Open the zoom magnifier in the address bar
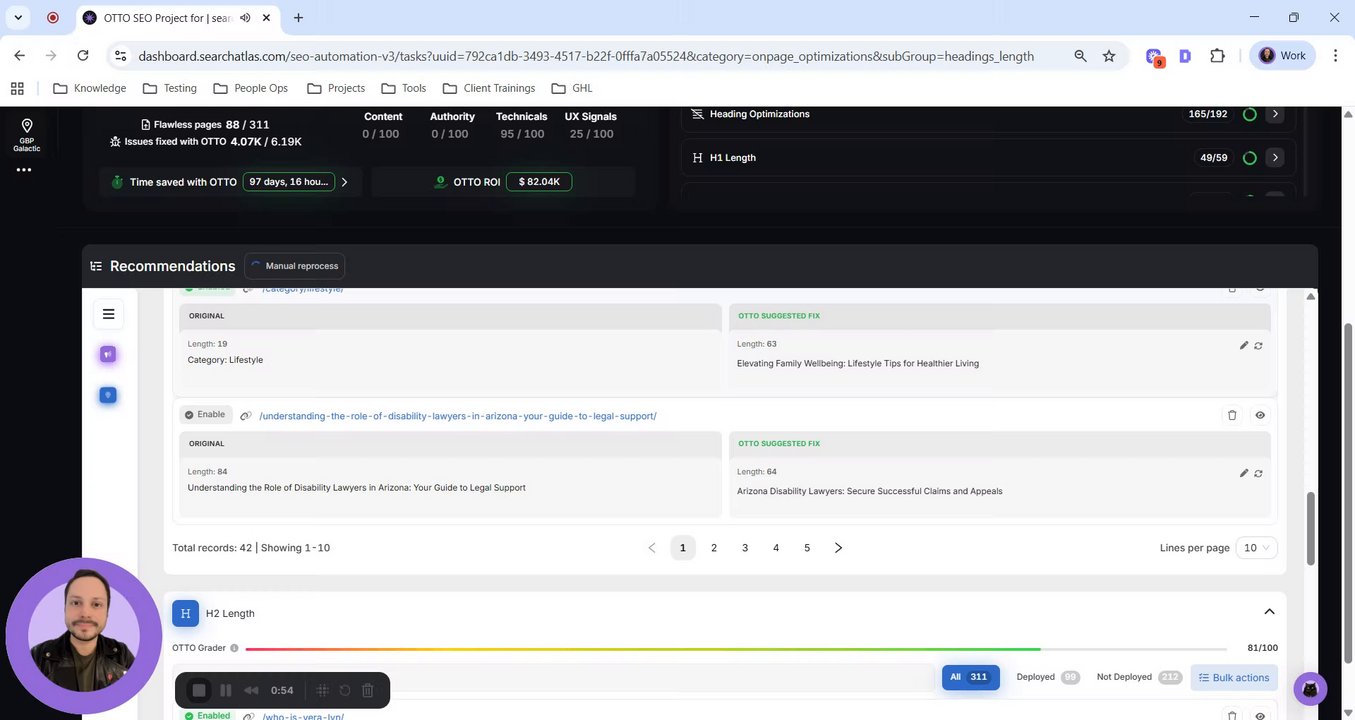Viewport: 1355px width, 720px height. click(x=1080, y=56)
